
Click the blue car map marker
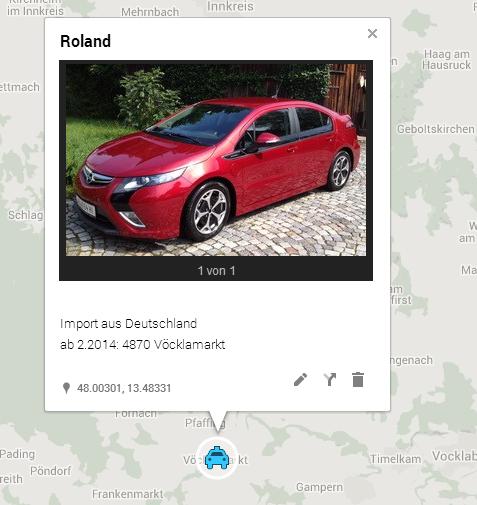(217, 458)
